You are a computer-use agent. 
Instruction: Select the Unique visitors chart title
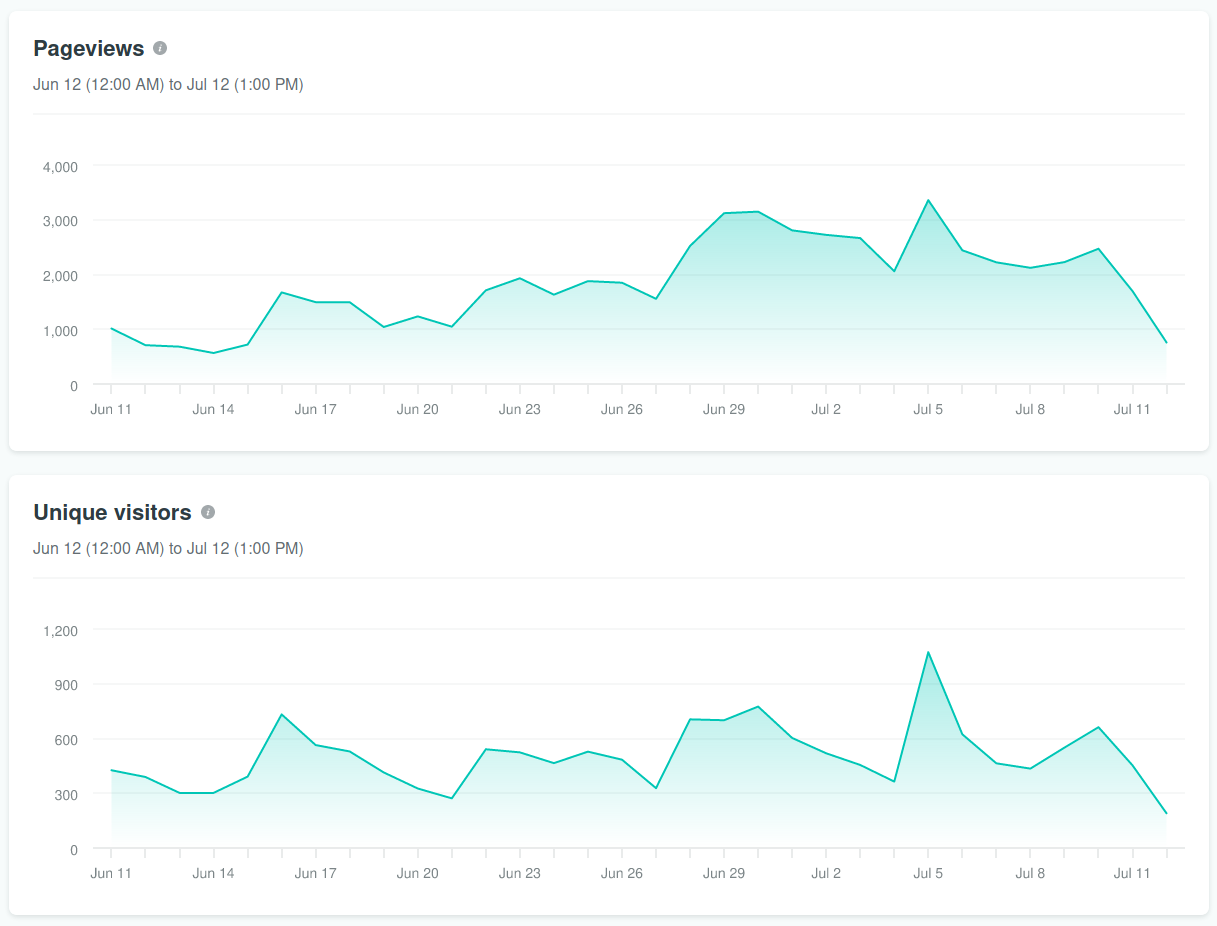point(112,512)
